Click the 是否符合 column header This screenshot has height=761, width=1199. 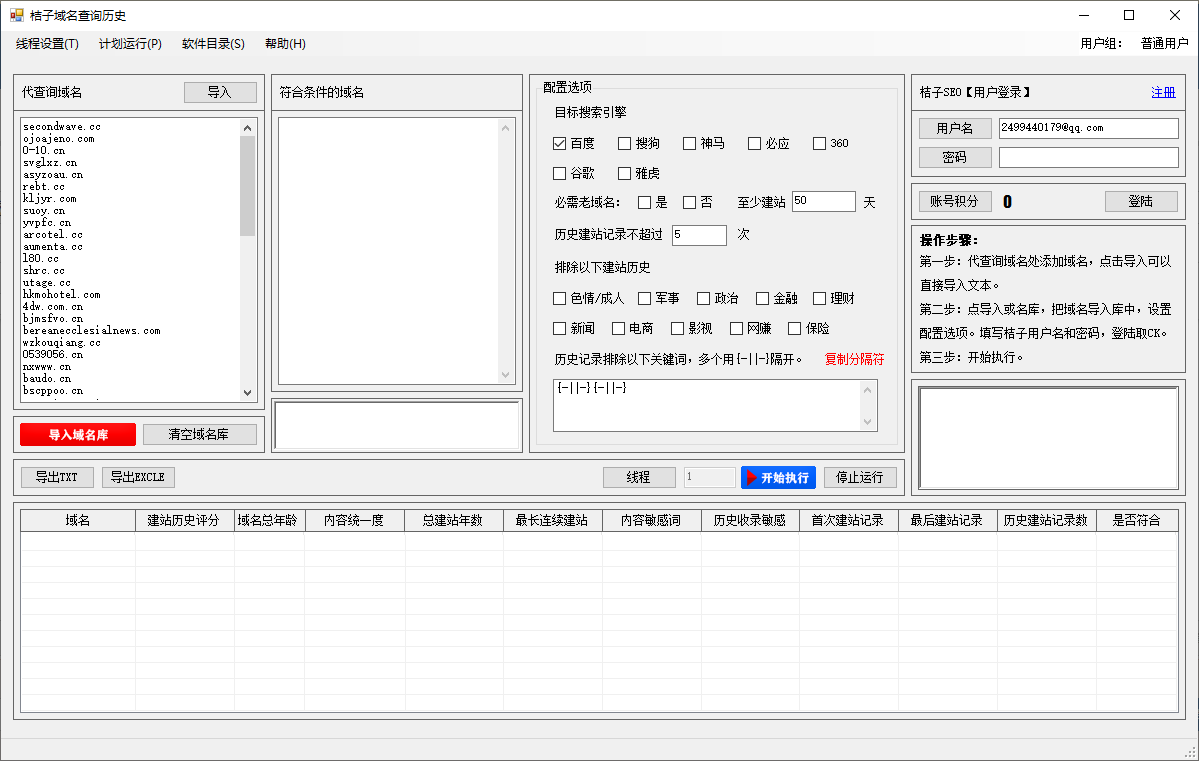(x=1137, y=521)
